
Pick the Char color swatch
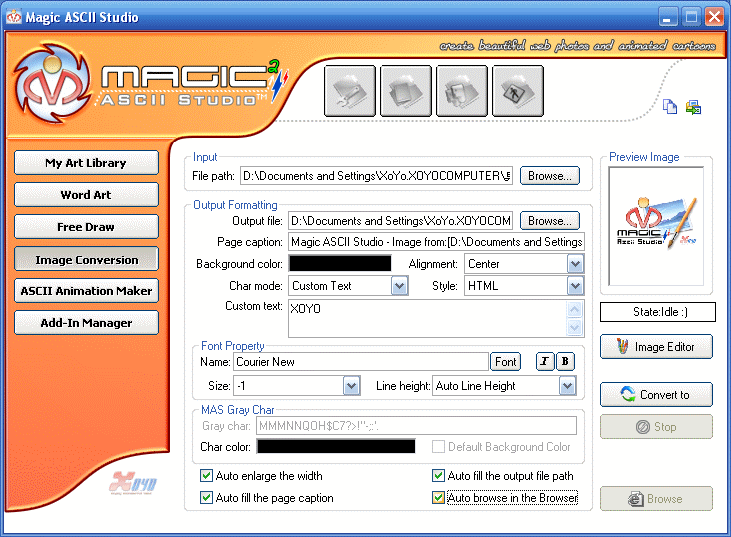(336, 446)
